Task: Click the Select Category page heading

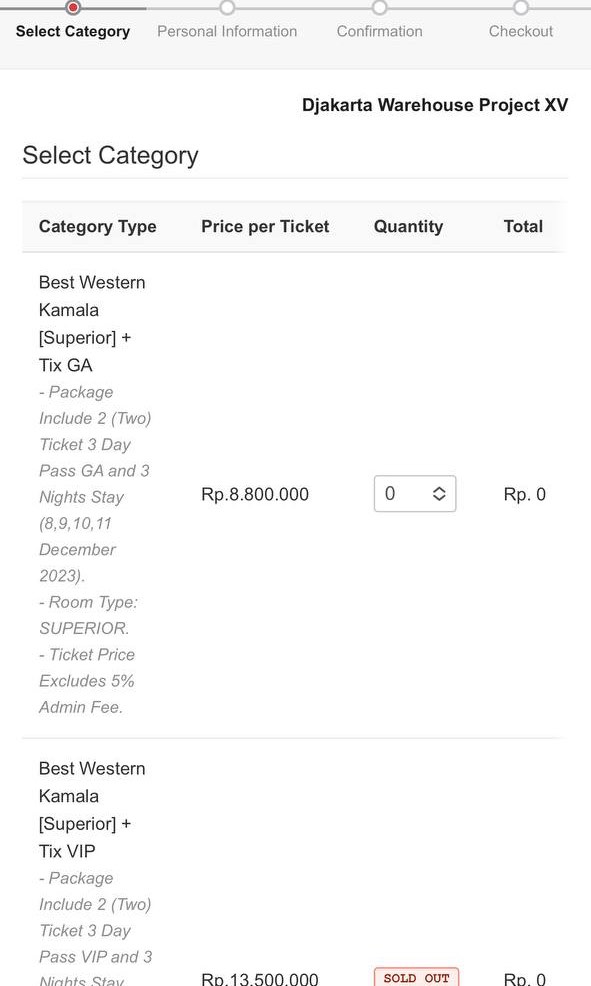Action: click(110, 156)
